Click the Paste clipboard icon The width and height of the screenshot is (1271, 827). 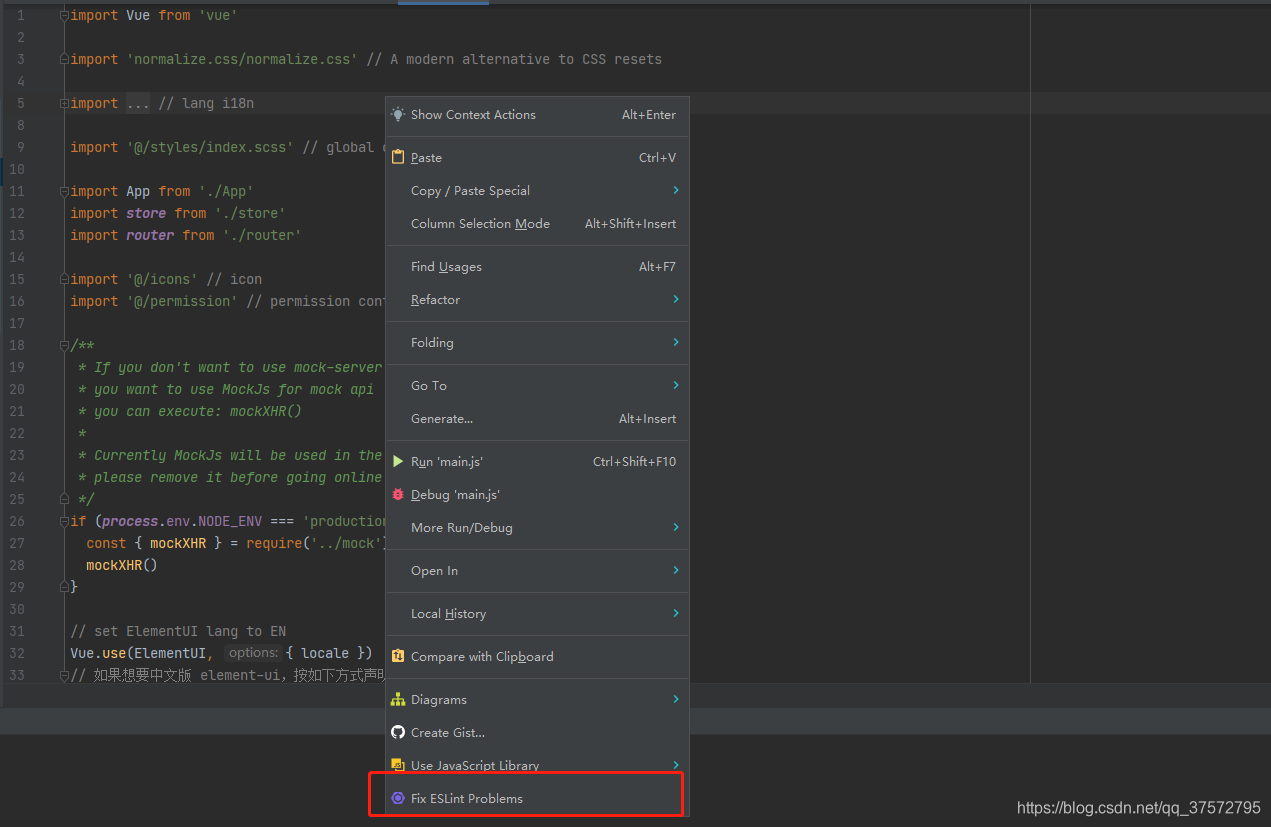point(397,157)
